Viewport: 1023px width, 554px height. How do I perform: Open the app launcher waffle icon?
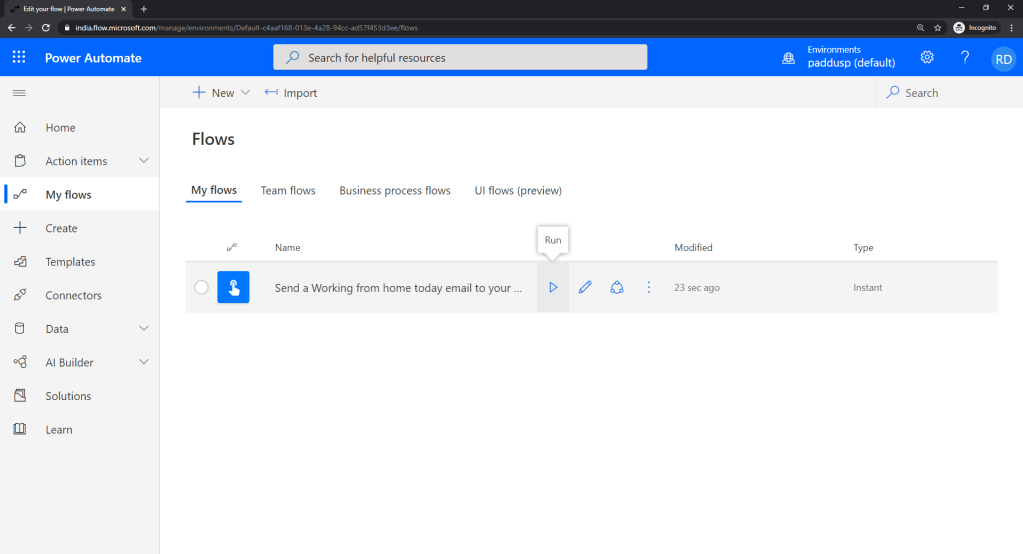(19, 58)
